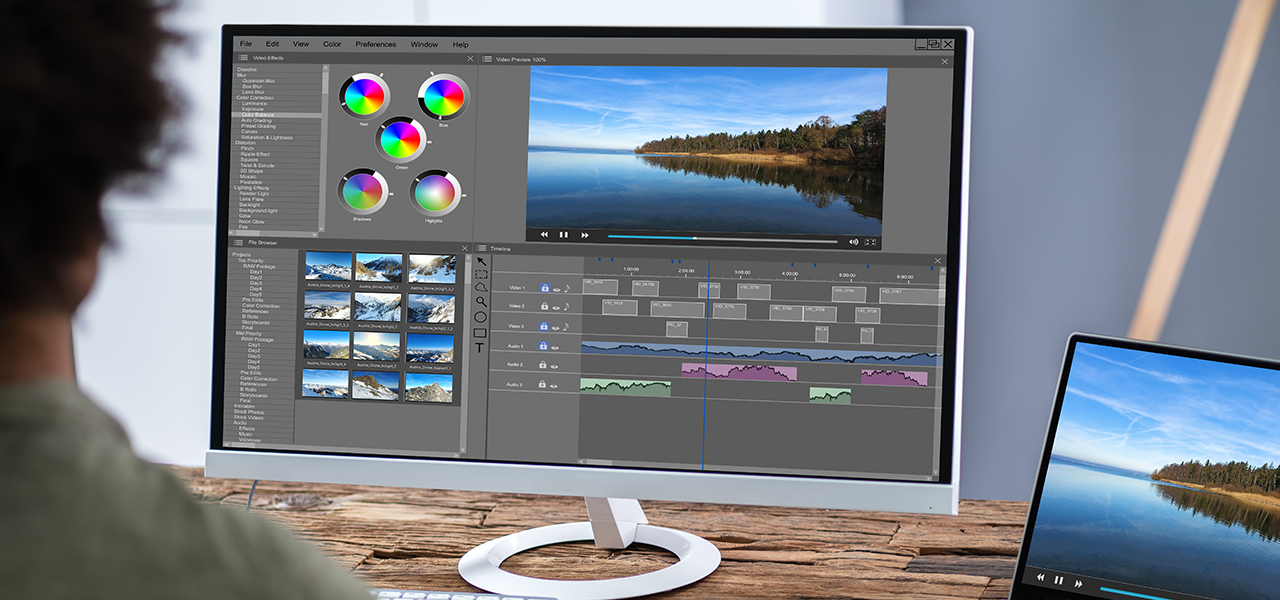Hide the Video 1 track with eye icon
Viewport: 1280px width, 600px height.
click(555, 289)
